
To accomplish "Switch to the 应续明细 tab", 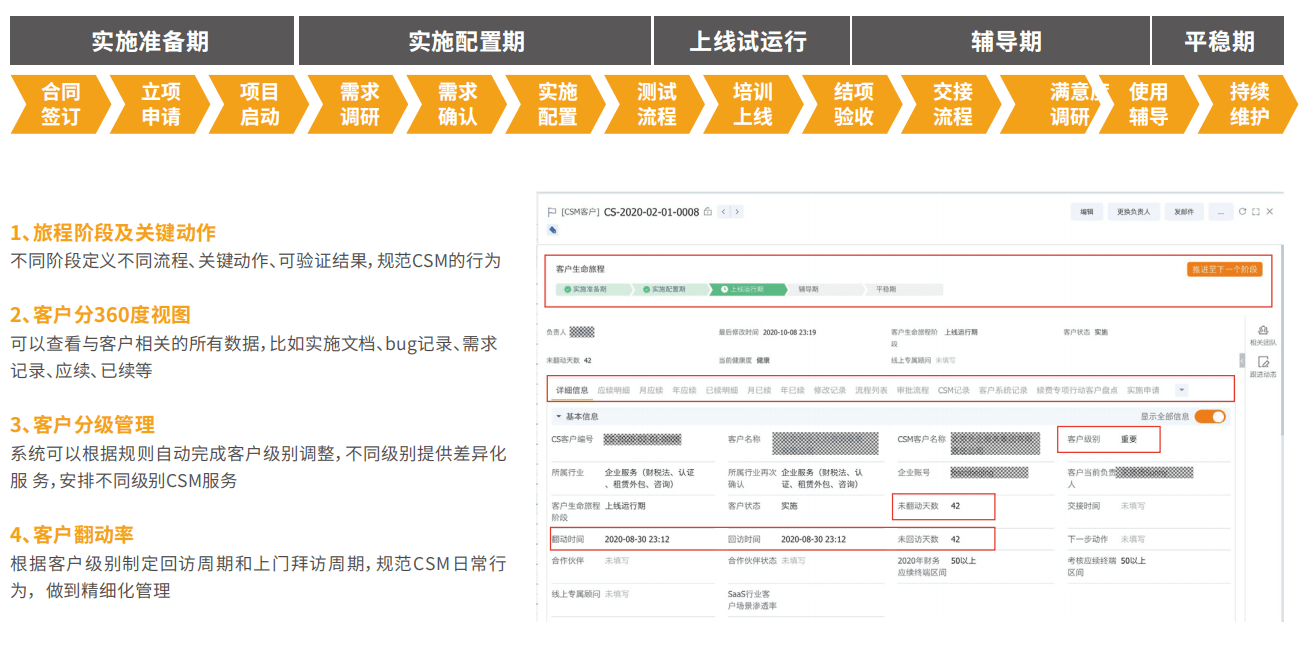I will coord(613,390).
